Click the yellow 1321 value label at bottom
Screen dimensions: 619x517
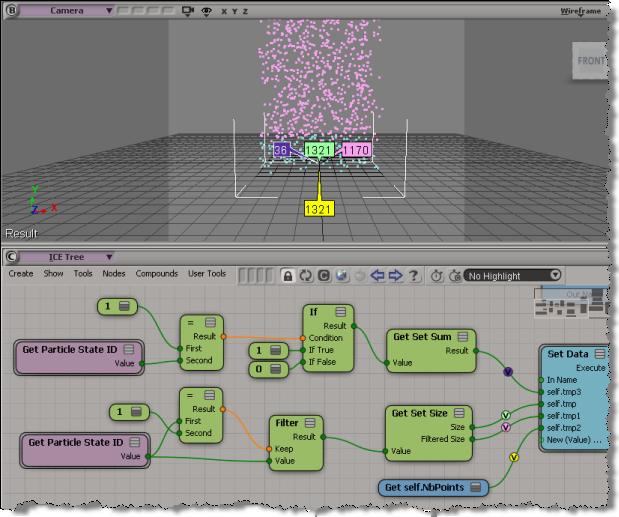point(319,208)
